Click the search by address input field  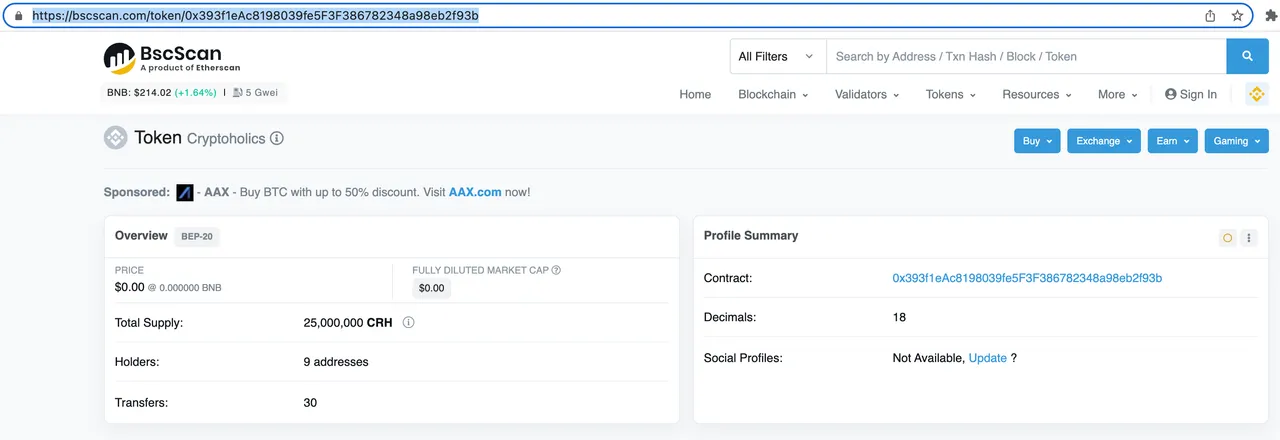1026,56
